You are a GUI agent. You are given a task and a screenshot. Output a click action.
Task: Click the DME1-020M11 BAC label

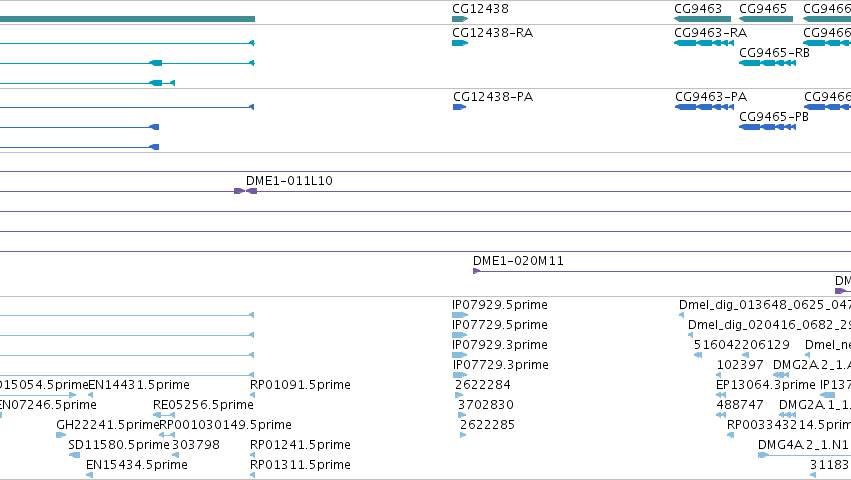pyautogui.click(x=518, y=261)
